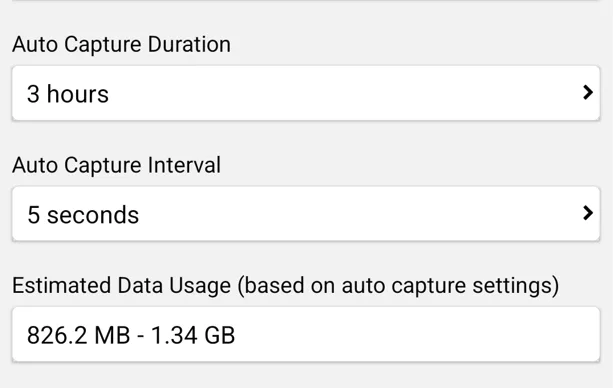This screenshot has height=388, width=613.
Task: Click '826.2 MB' lower estimate value
Action: 79,335
